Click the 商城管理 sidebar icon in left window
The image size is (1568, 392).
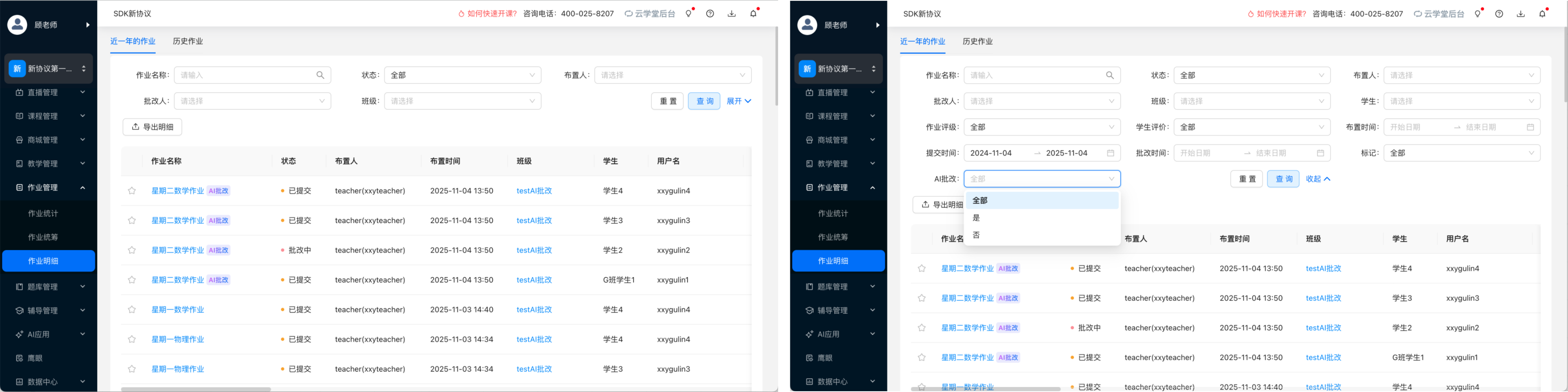(x=20, y=140)
